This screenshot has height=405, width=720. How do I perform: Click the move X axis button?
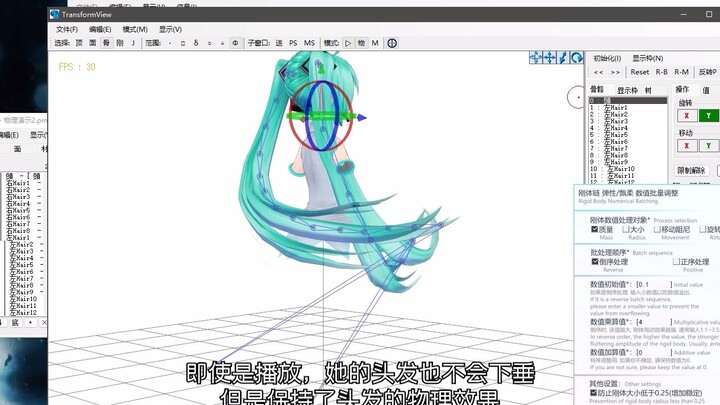pyautogui.click(x=687, y=146)
